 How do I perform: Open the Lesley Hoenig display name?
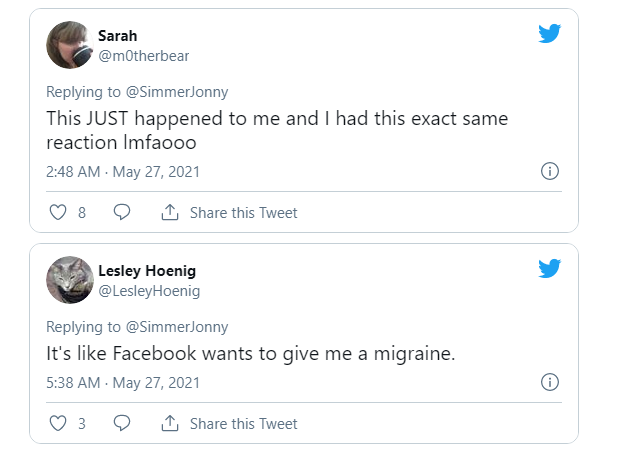click(148, 271)
